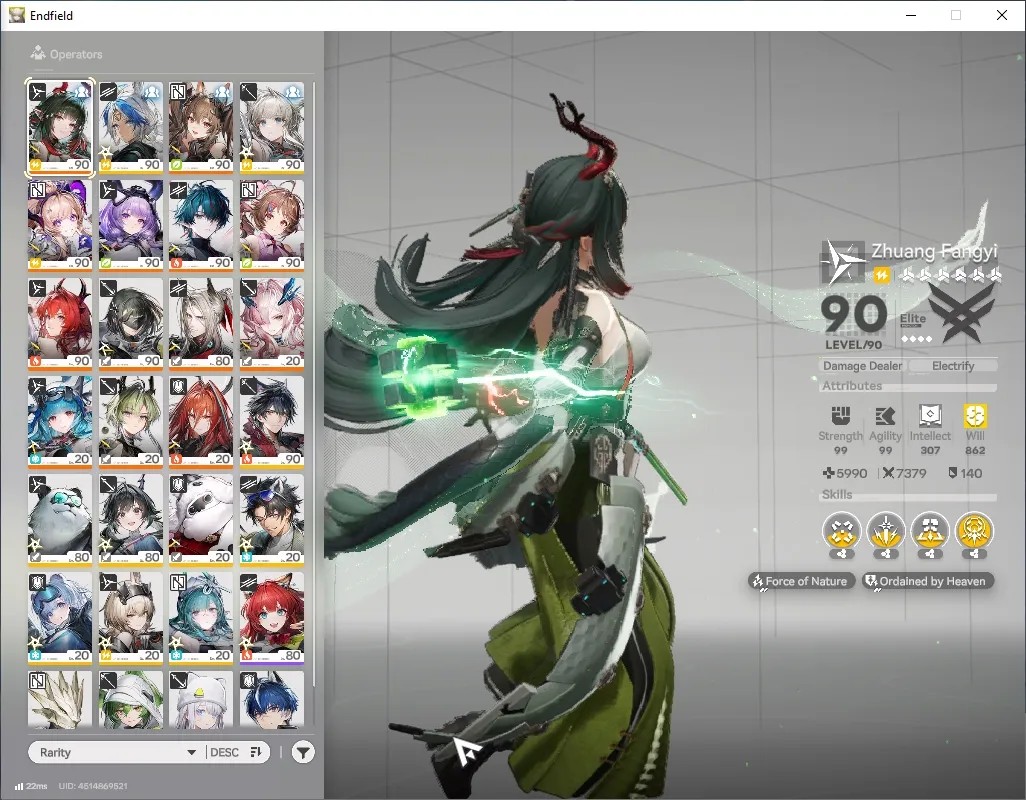The height and width of the screenshot is (800, 1026).
Task: Select the Electrify tag label
Action: 953,366
